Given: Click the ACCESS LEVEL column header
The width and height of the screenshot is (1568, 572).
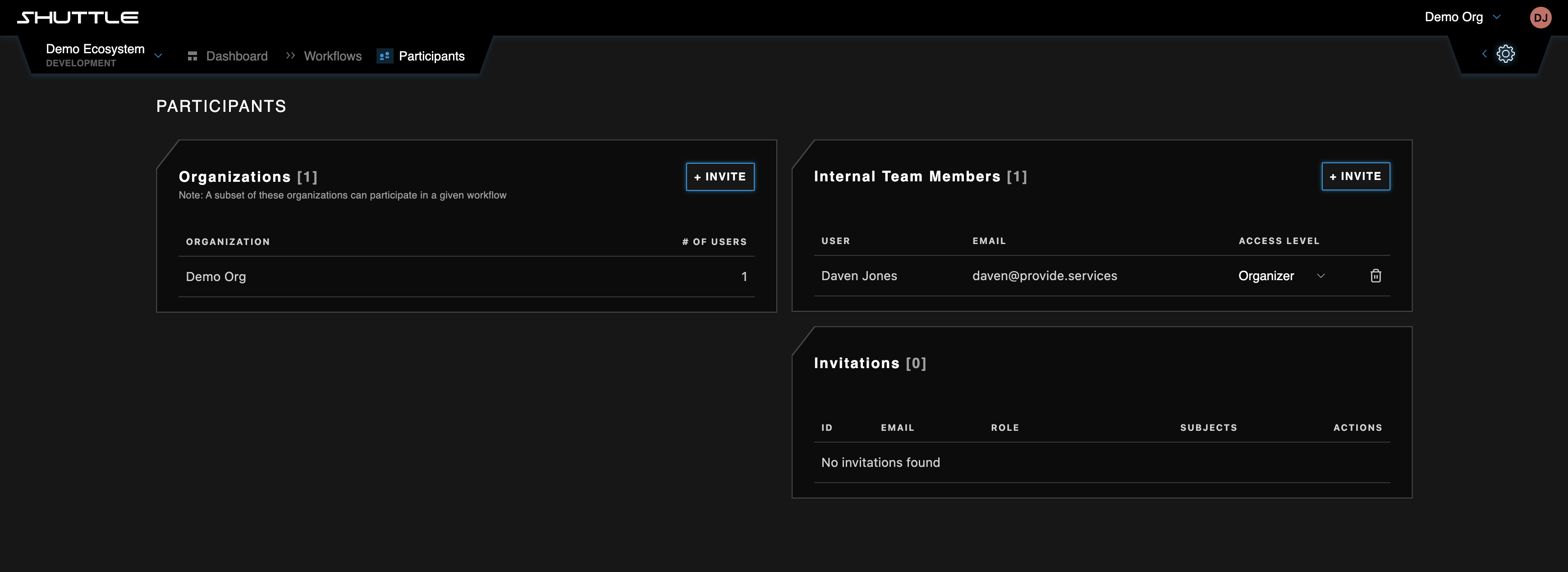Looking at the screenshot, I should (x=1279, y=240).
